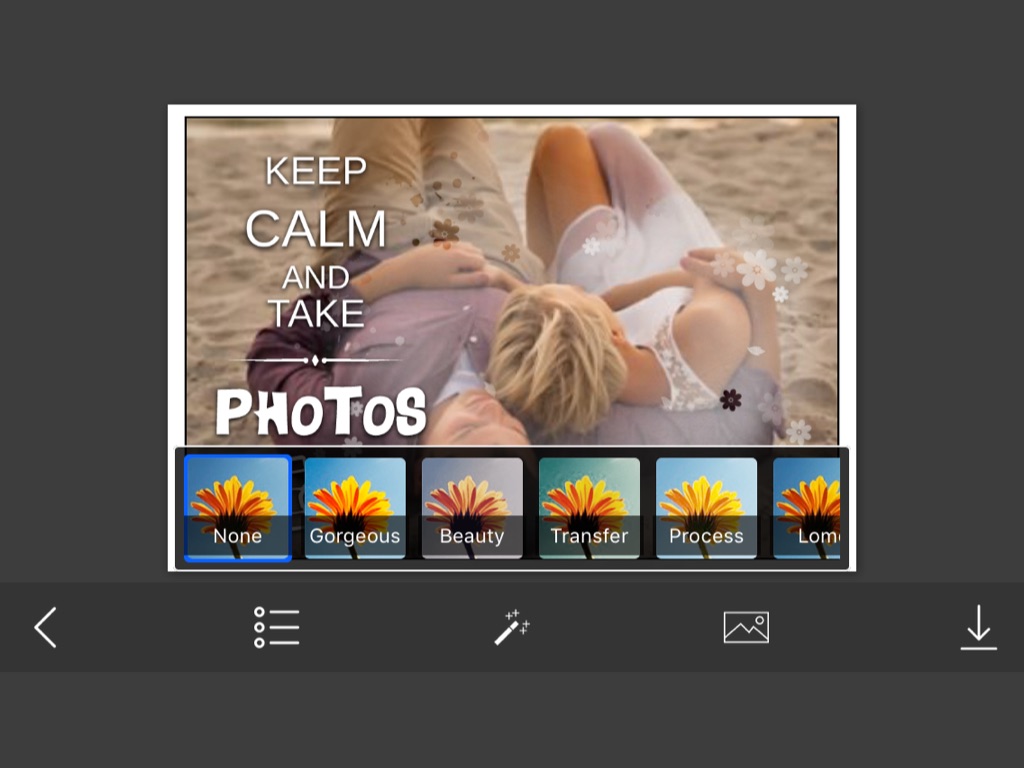
Task: Open the bulleted list menu icon
Action: coord(276,628)
